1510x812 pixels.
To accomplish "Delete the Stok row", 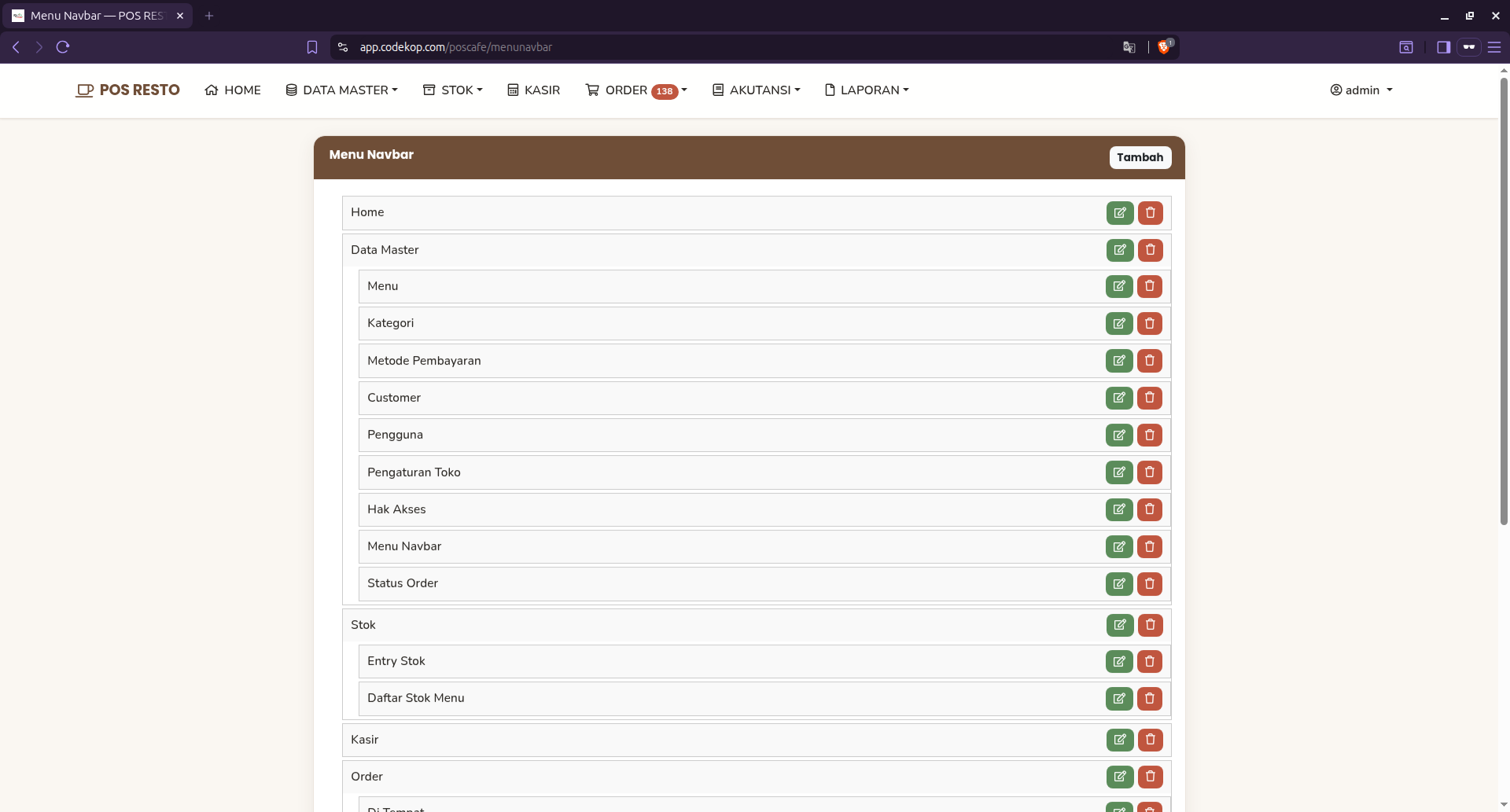I will 1150,625.
